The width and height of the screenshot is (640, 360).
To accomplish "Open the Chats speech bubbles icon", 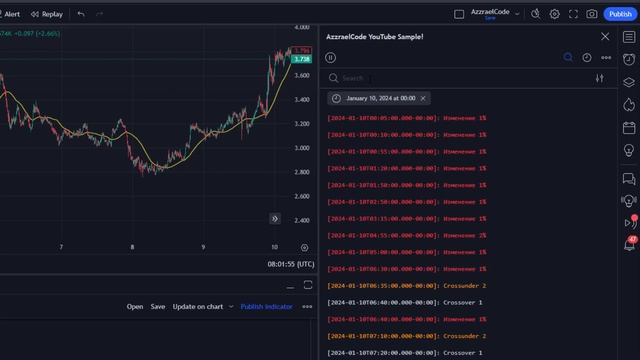I will [629, 179].
